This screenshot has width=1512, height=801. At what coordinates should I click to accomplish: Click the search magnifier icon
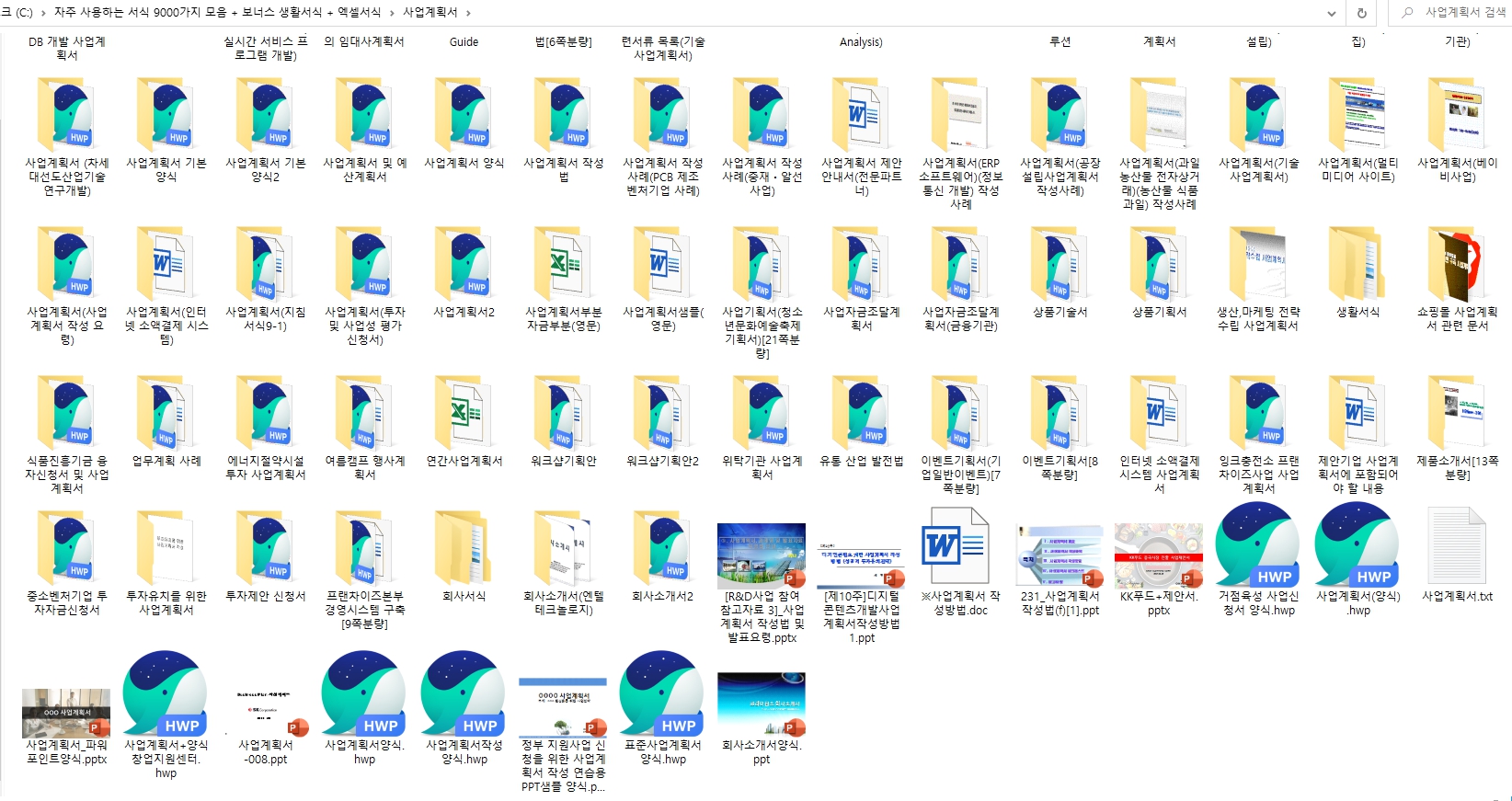[1407, 13]
